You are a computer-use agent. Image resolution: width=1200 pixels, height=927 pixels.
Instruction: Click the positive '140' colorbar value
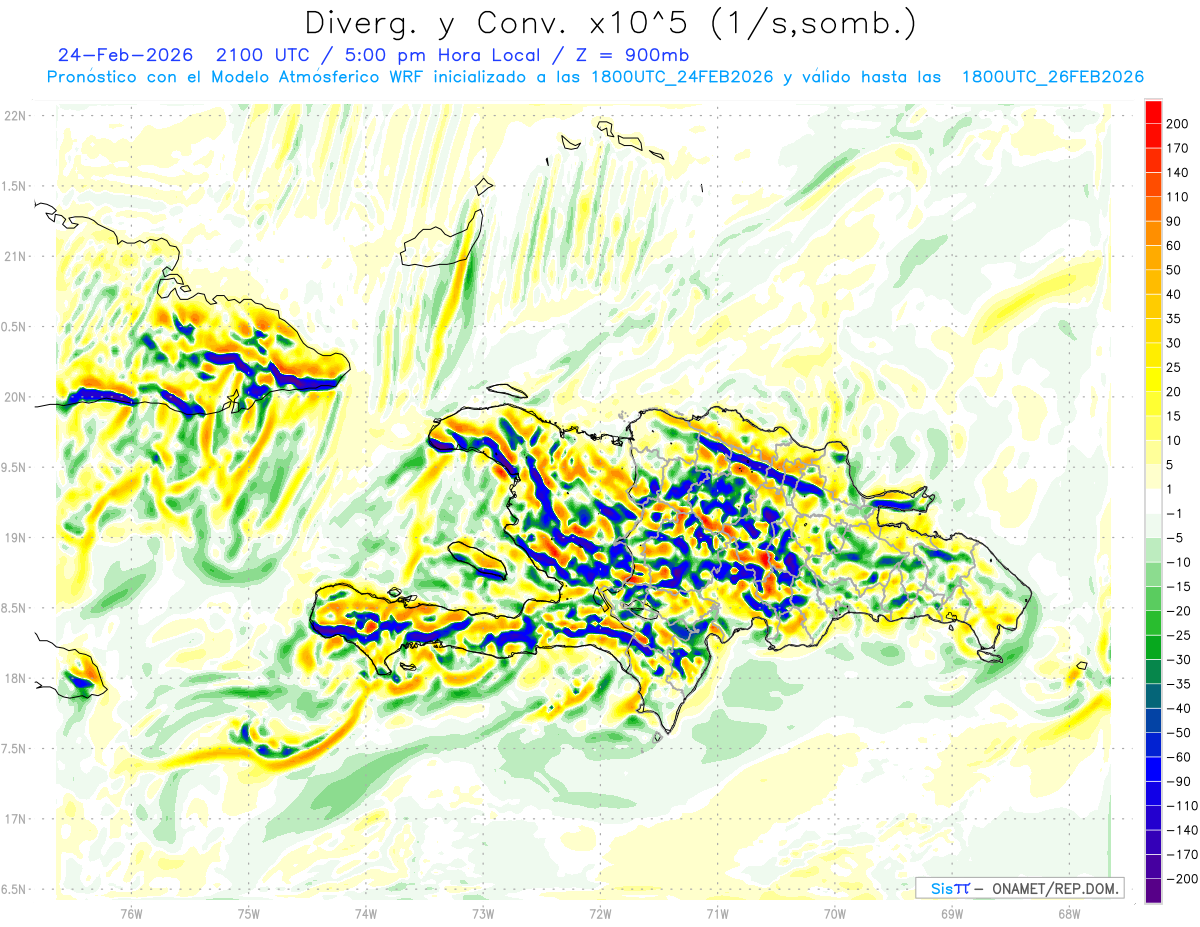tap(1177, 173)
